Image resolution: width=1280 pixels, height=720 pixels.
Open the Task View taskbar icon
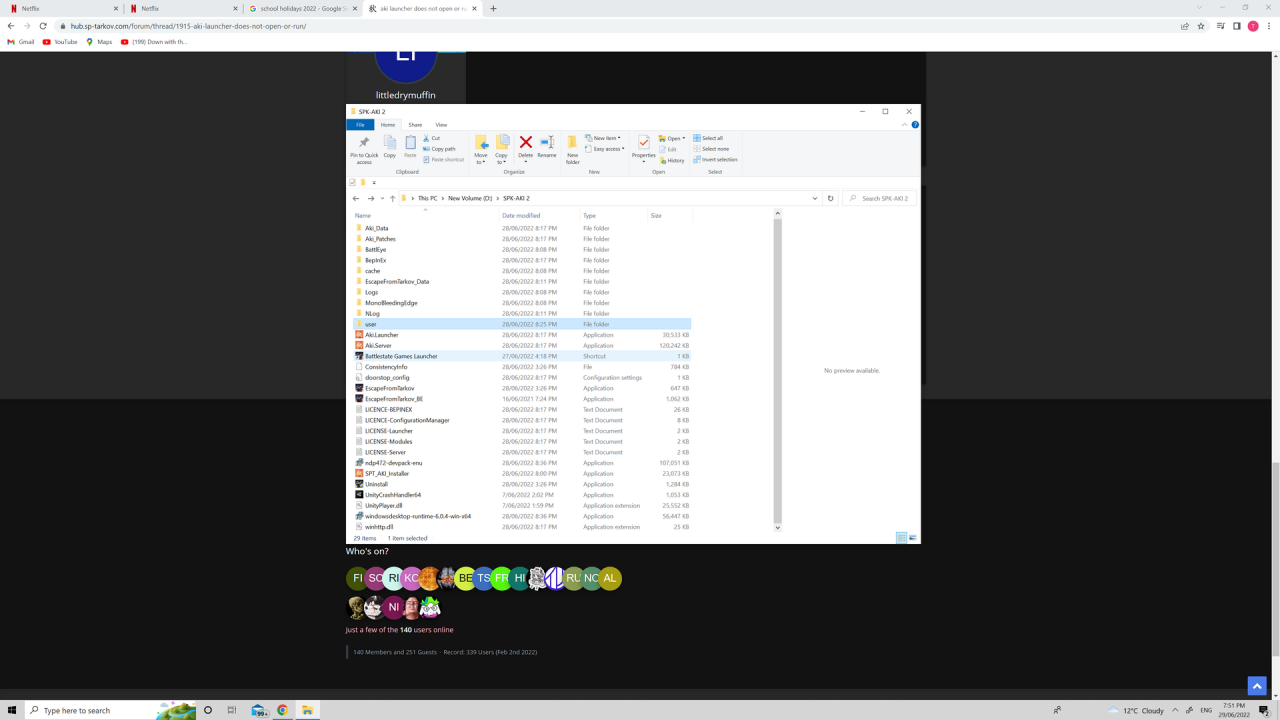(232, 710)
